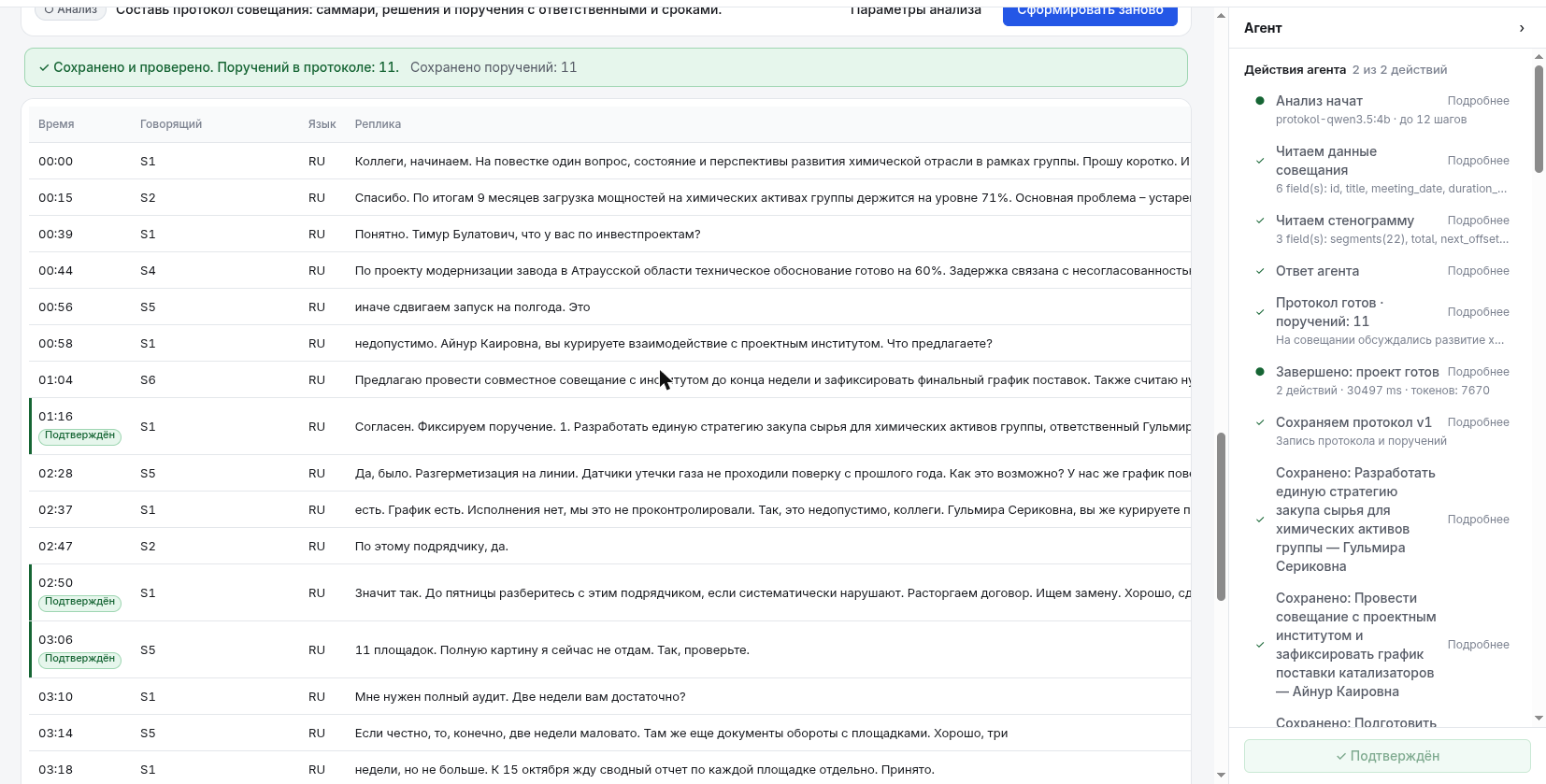Click speaker S6 in the 01:04 row

148,380
